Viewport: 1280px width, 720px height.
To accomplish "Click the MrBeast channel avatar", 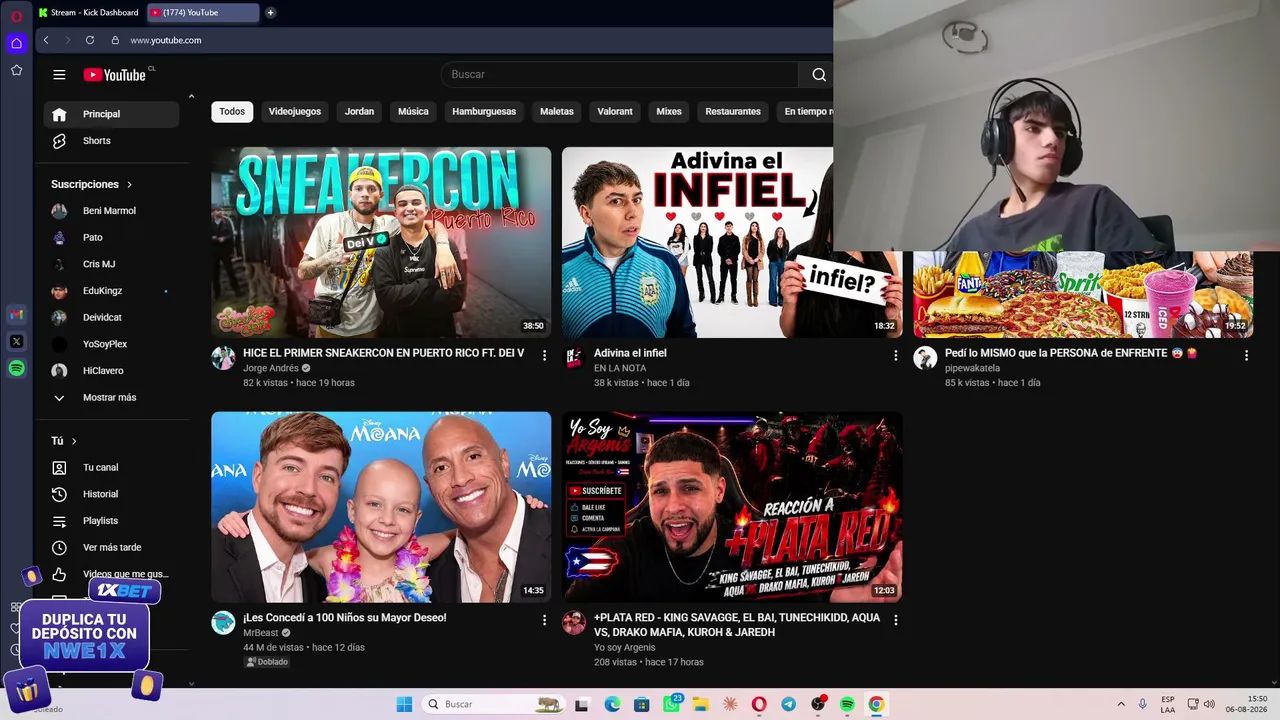I will tap(223, 623).
